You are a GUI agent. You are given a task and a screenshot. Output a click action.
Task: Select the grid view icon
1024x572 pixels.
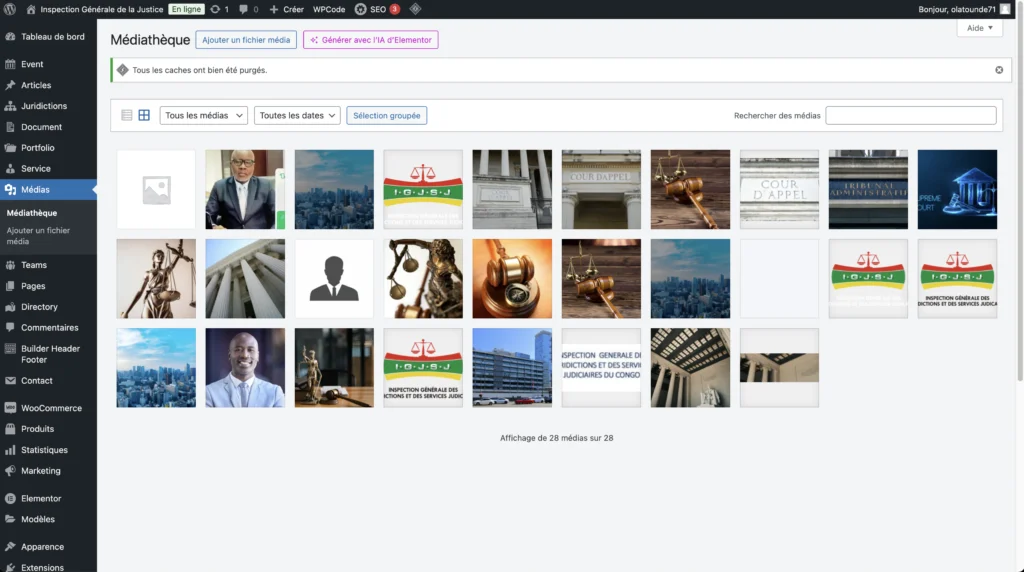click(x=144, y=115)
